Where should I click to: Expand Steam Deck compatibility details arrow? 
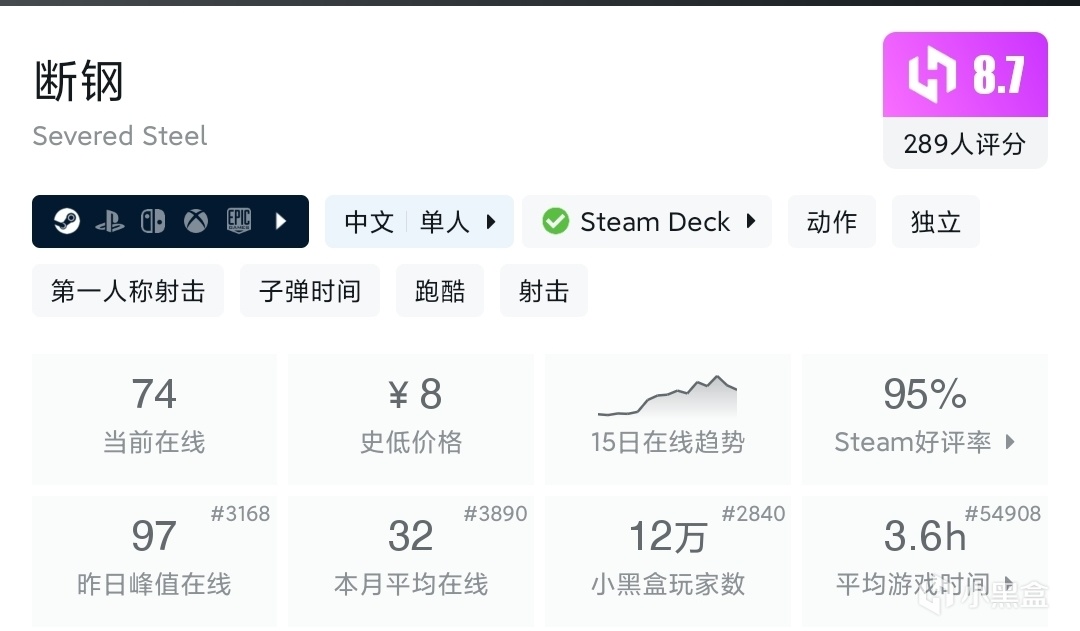(751, 222)
